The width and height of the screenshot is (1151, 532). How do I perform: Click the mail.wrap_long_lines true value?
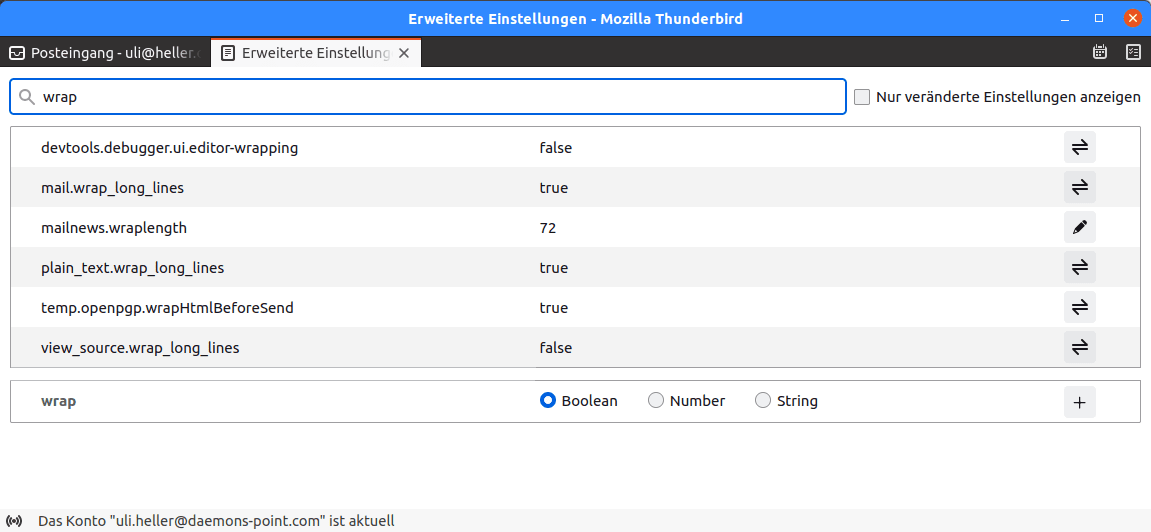pos(554,188)
